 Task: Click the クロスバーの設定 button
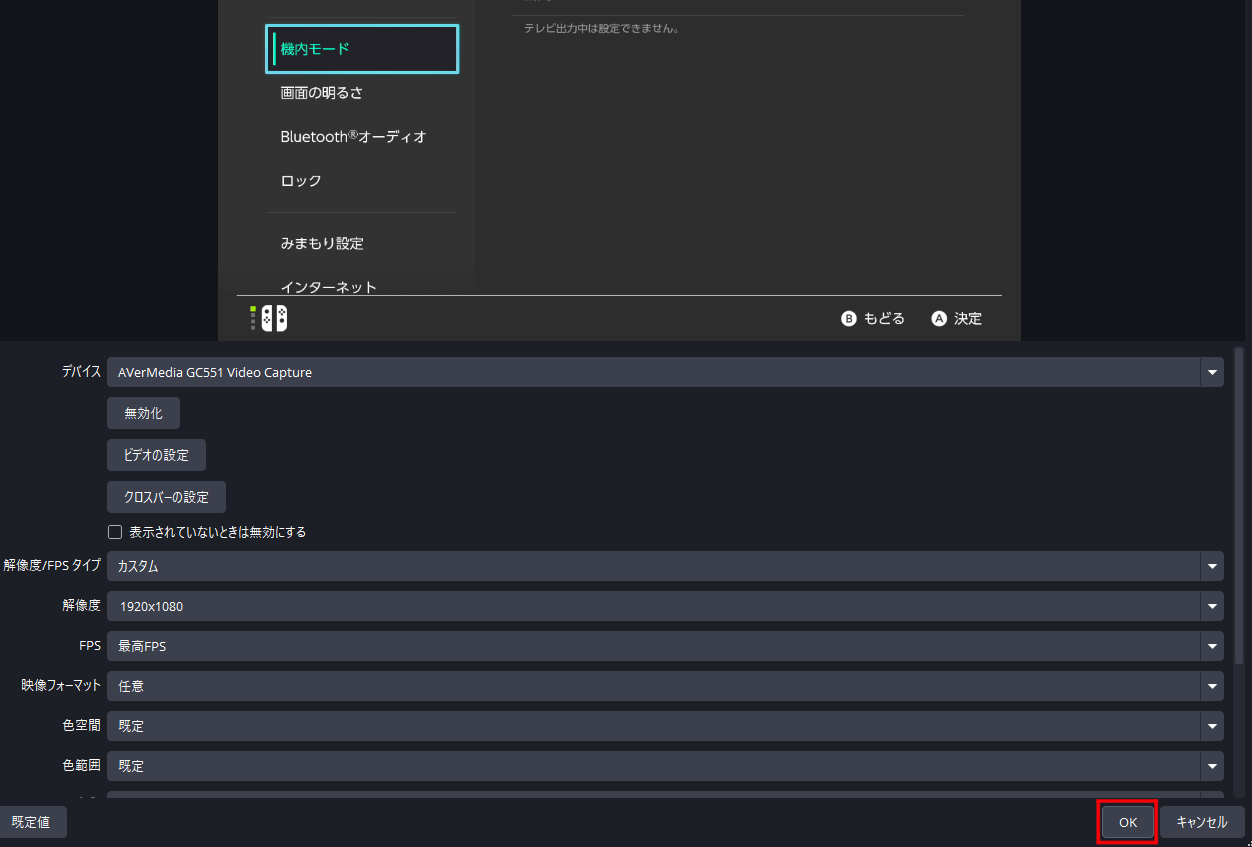(166, 497)
